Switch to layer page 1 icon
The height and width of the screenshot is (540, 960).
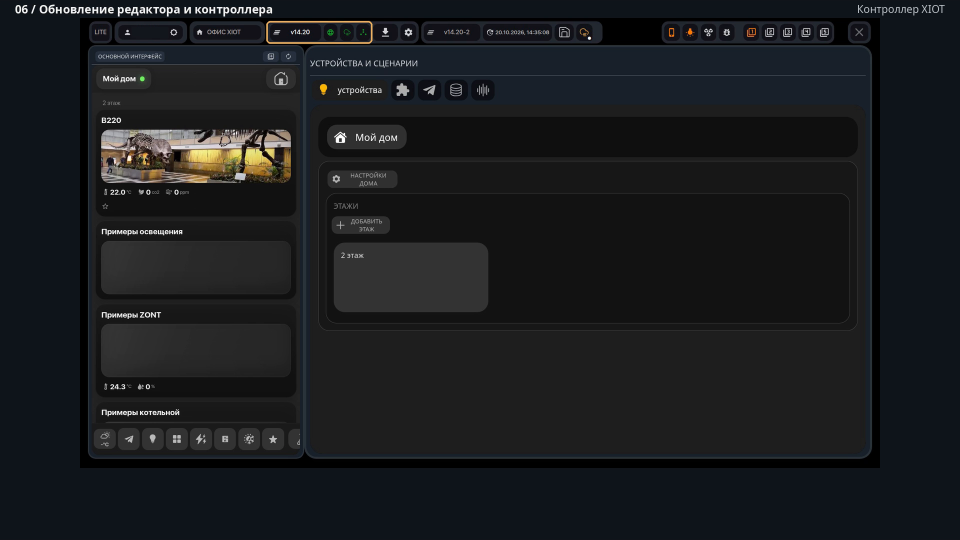[751, 32]
